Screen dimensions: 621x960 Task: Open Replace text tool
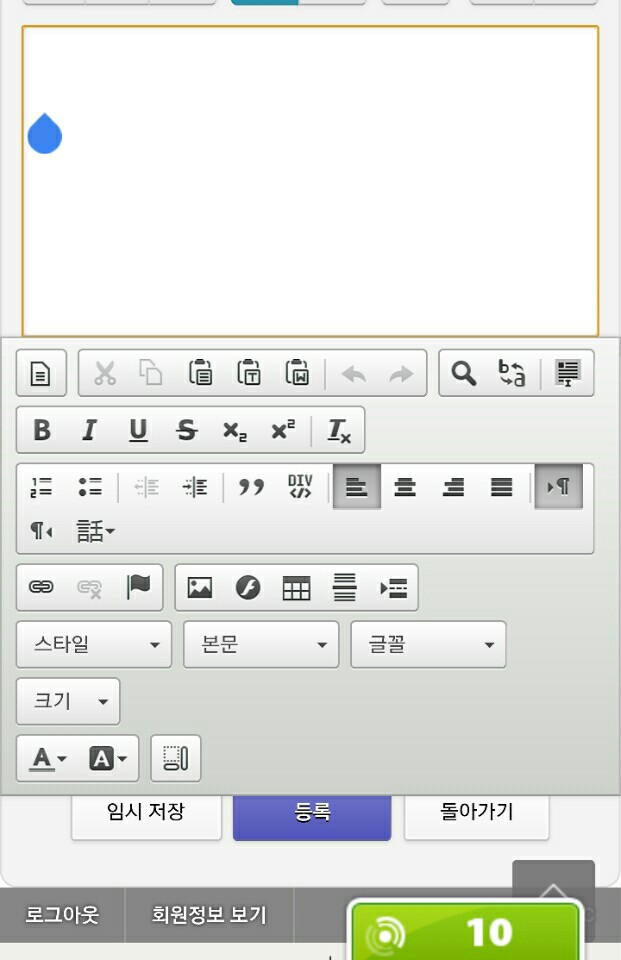[x=511, y=373]
